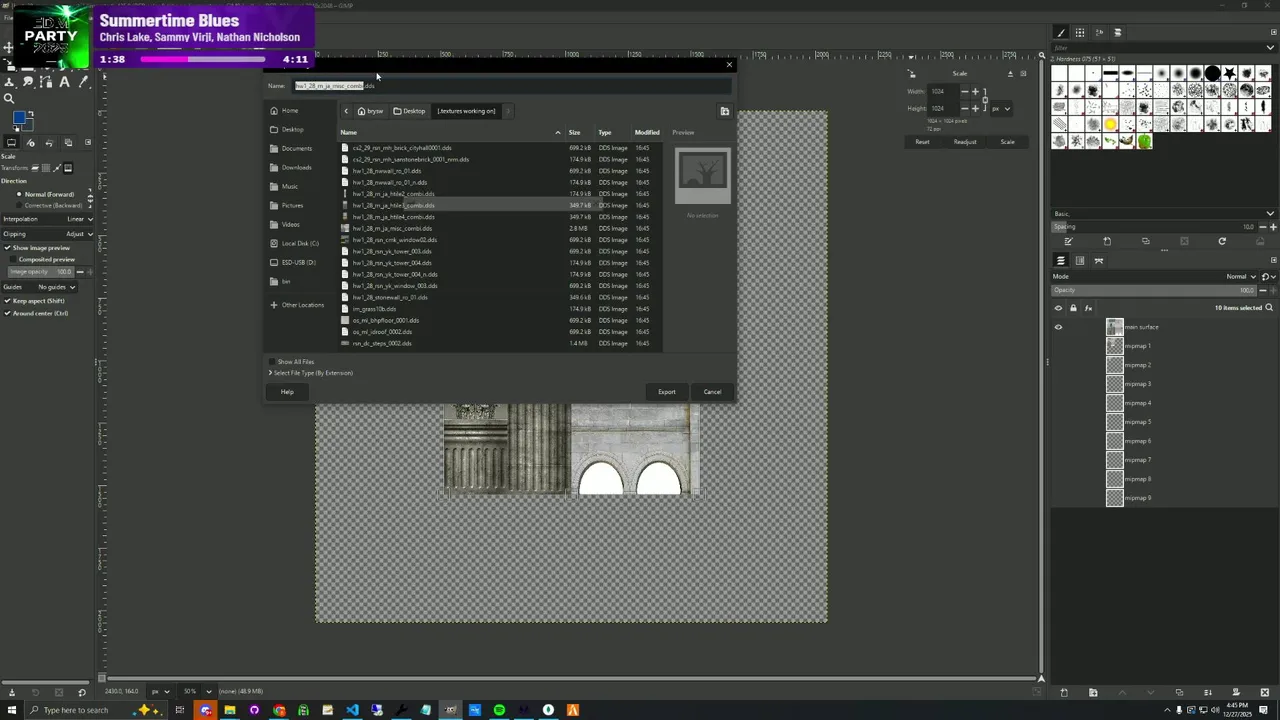Screen dimensions: 1280x720
Task: Open the Brushes tab in right dock
Action: 1061,33
